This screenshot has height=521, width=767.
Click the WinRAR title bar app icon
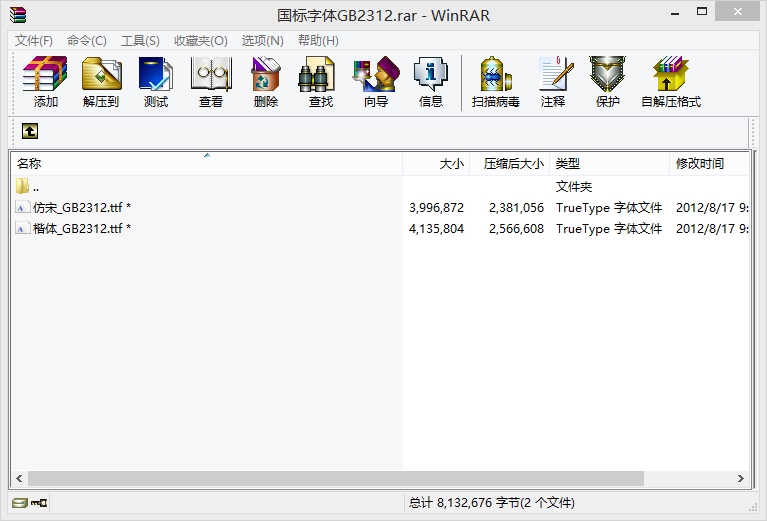point(18,15)
